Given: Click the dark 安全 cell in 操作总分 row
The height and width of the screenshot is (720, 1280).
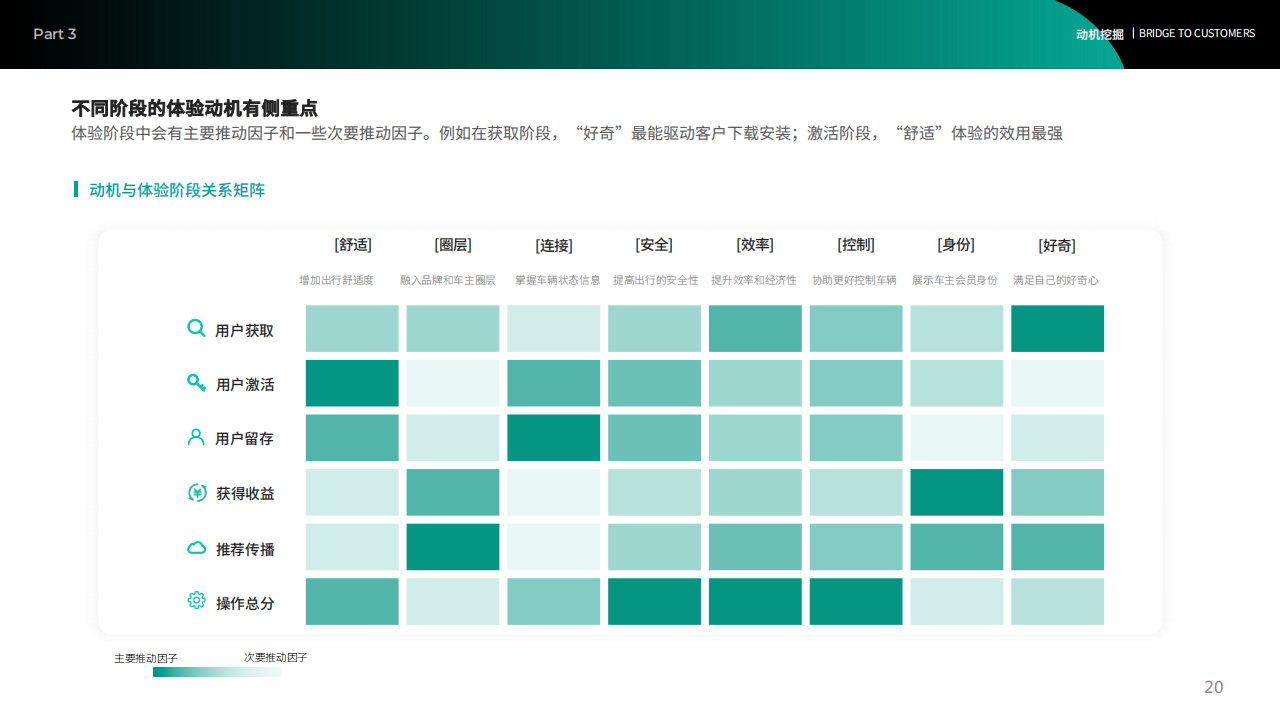Looking at the screenshot, I should (654, 601).
